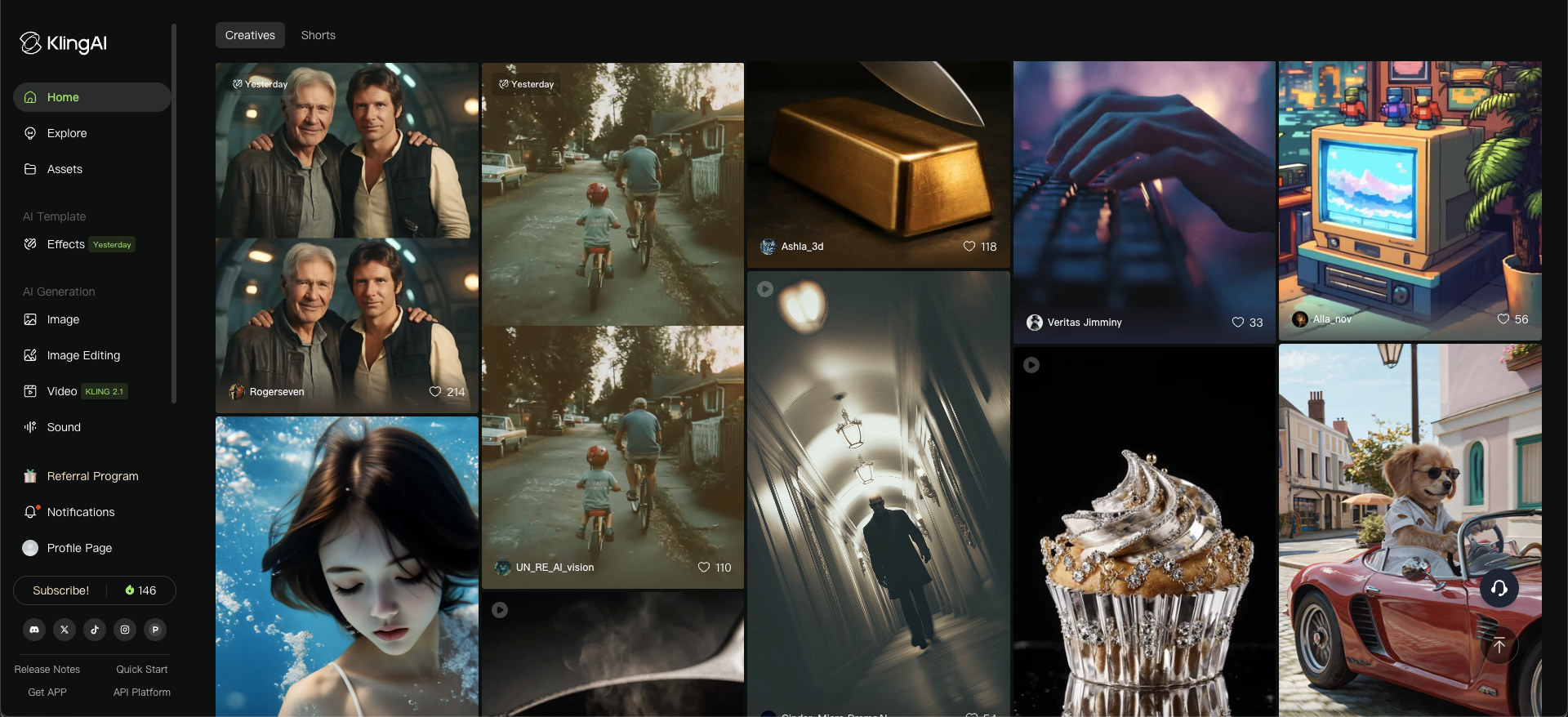1568x717 pixels.
Task: Open Veritas Jimminy's avatar
Action: (x=1035, y=323)
